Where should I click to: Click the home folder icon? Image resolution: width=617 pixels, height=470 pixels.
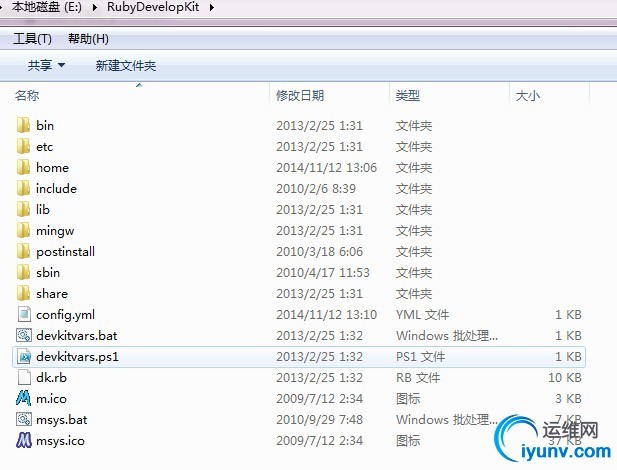(23, 167)
